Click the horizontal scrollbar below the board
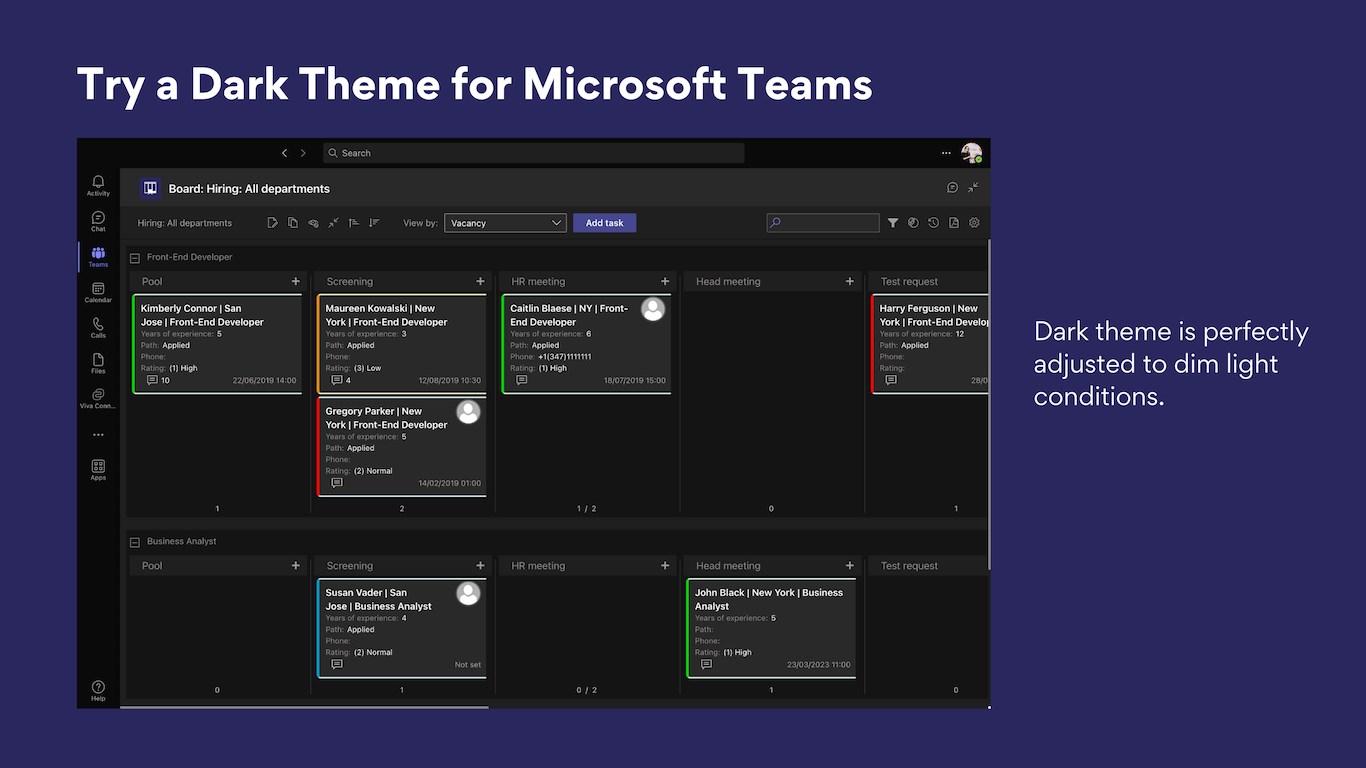The height and width of the screenshot is (768, 1366). (x=305, y=707)
